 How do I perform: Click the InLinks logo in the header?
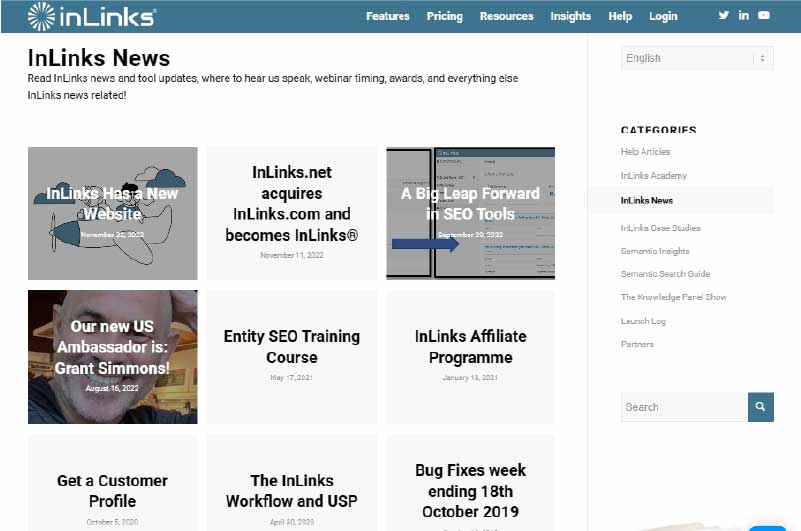(92, 16)
